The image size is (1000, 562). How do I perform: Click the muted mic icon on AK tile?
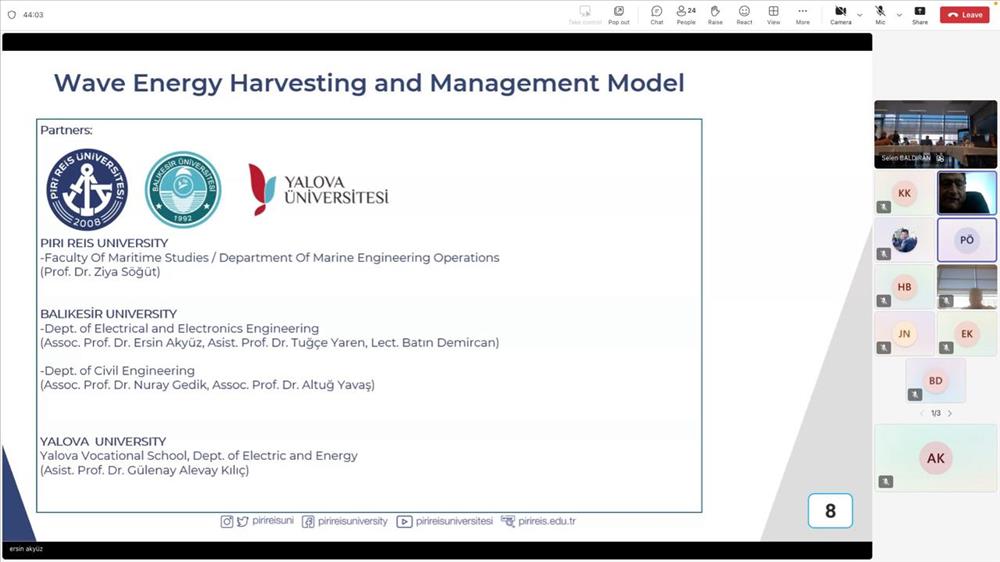(x=885, y=482)
